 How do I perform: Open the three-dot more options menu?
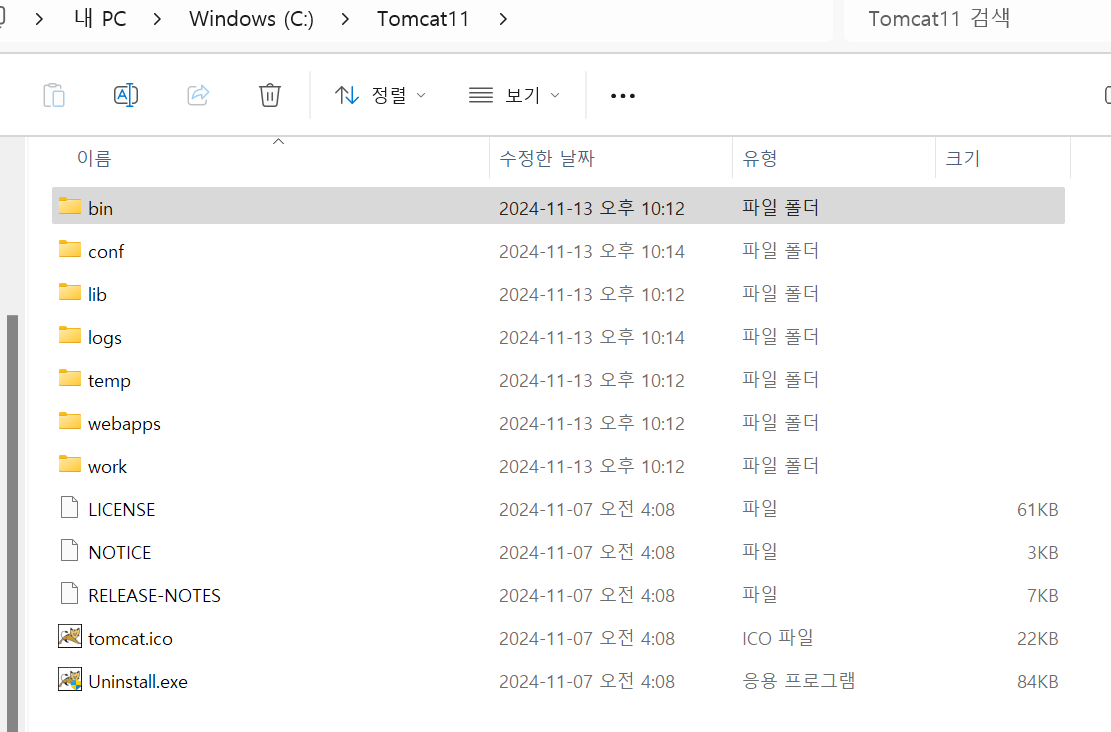(623, 96)
